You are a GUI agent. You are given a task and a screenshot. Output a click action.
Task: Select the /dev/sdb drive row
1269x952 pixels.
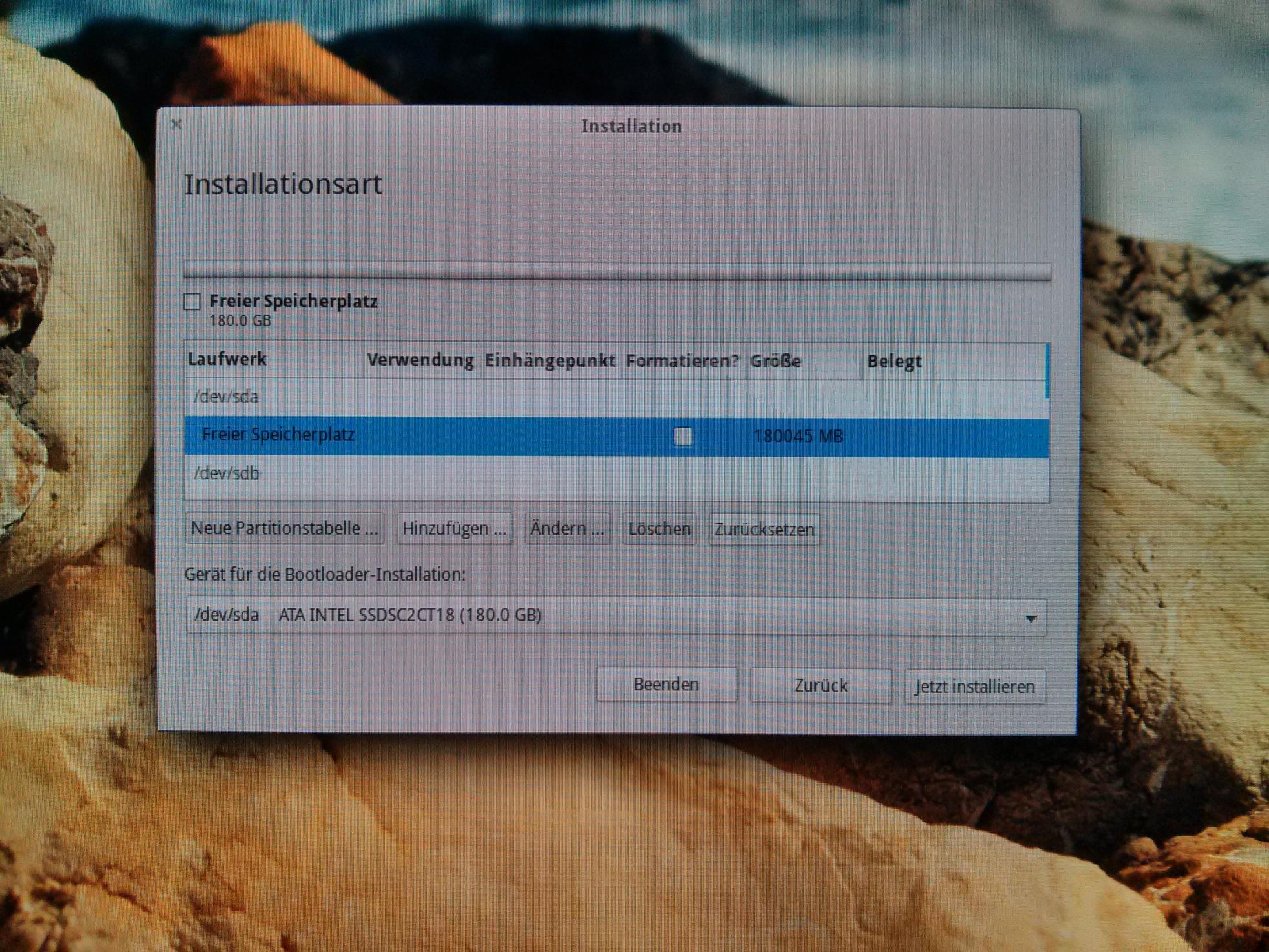(x=226, y=473)
